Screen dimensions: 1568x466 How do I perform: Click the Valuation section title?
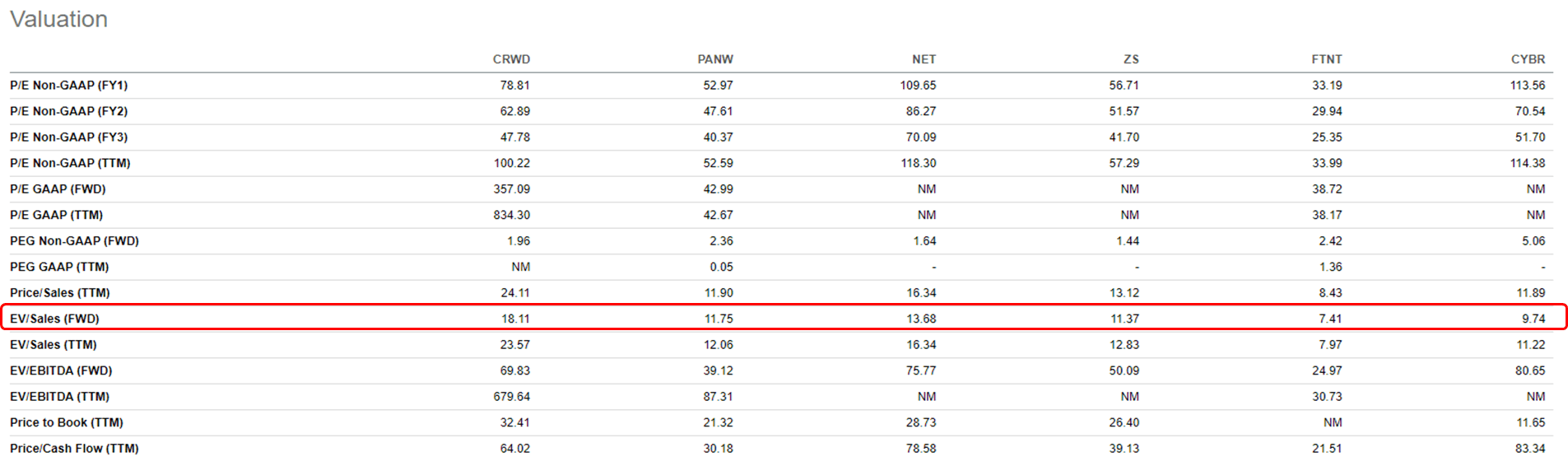click(x=58, y=19)
